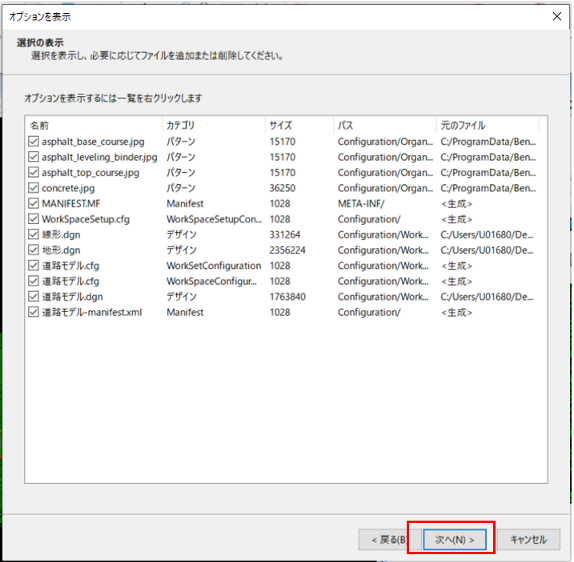Uncheck the 線形.dgn file checkbox
Screen dimensions: 574x562
click(x=33, y=235)
